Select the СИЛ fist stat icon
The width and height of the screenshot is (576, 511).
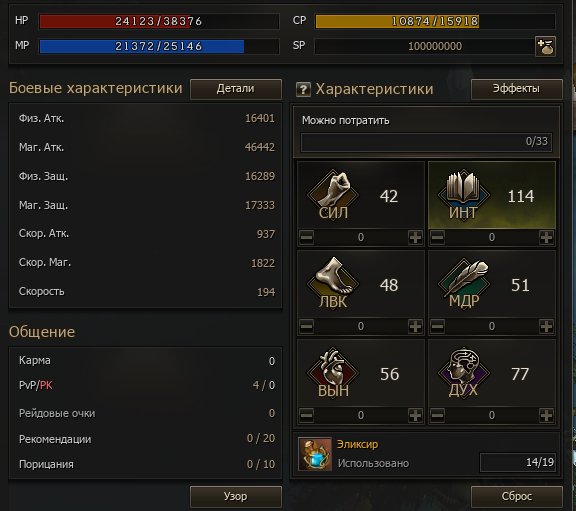(333, 194)
